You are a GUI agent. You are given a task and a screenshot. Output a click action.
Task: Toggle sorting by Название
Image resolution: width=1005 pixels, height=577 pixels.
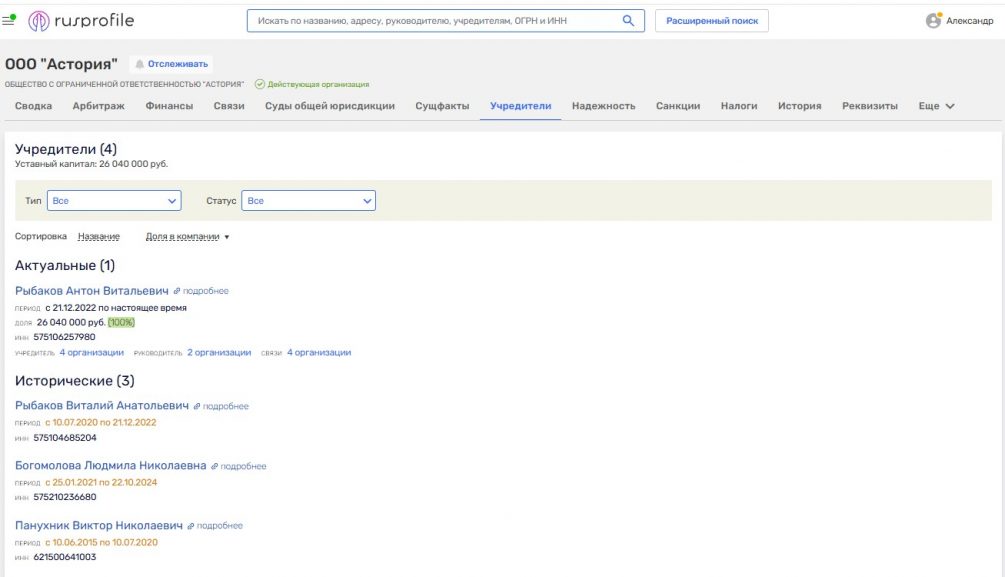click(x=98, y=237)
